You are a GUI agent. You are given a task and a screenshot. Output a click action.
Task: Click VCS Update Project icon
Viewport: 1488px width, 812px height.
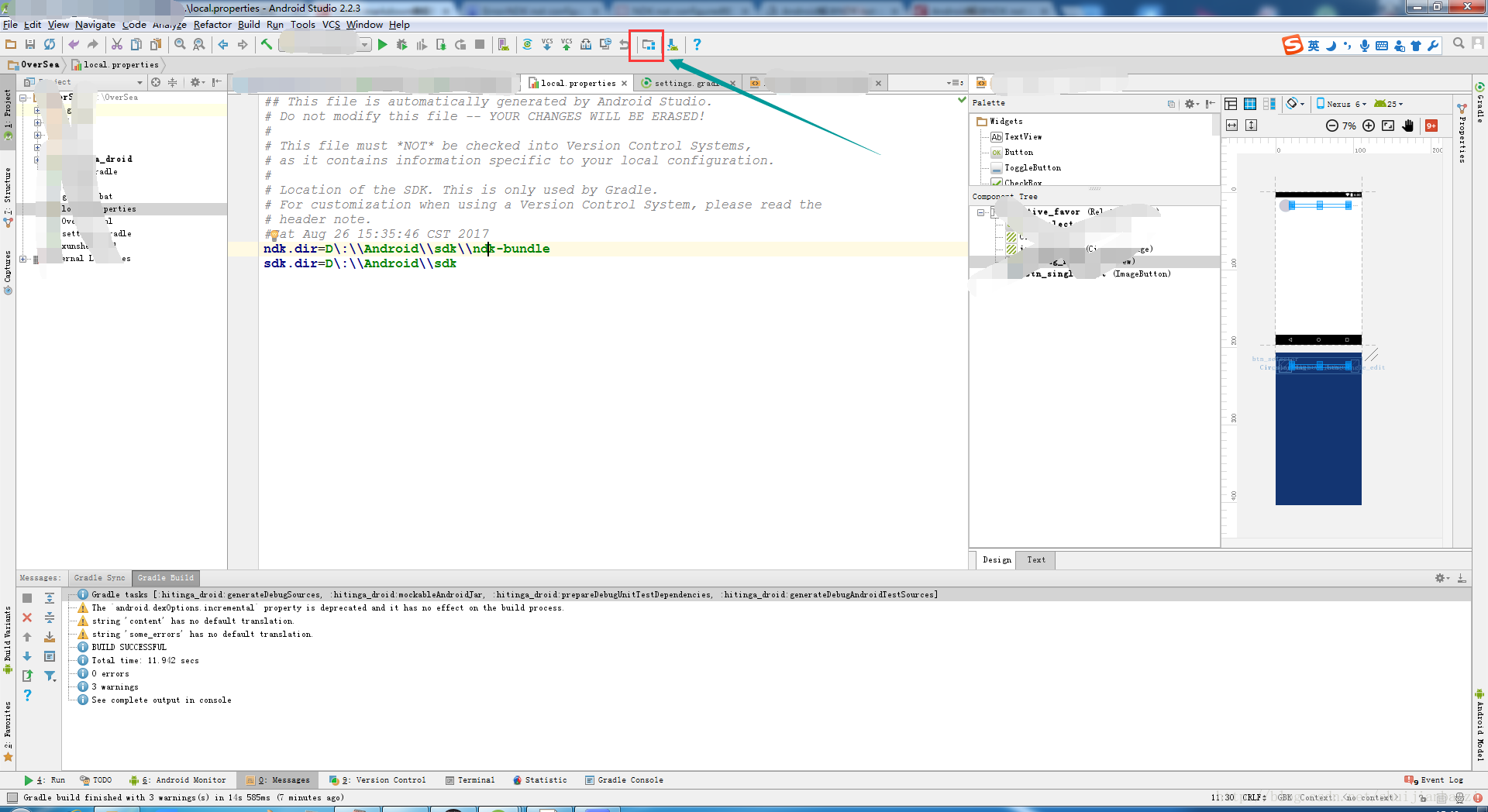[547, 45]
